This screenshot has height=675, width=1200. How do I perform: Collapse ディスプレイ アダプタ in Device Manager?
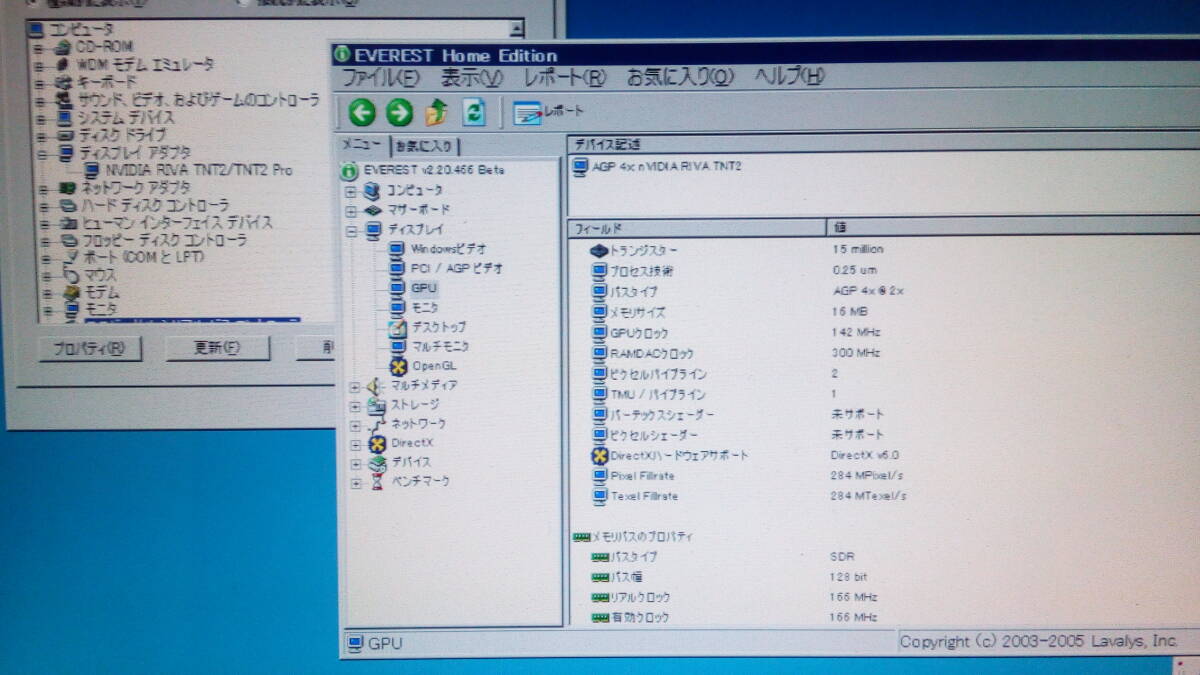click(41, 152)
